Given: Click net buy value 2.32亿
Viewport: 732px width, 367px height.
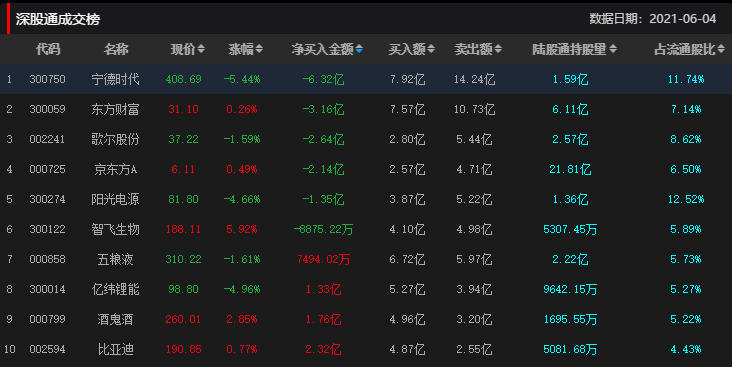Looking at the screenshot, I should pyautogui.click(x=323, y=349).
